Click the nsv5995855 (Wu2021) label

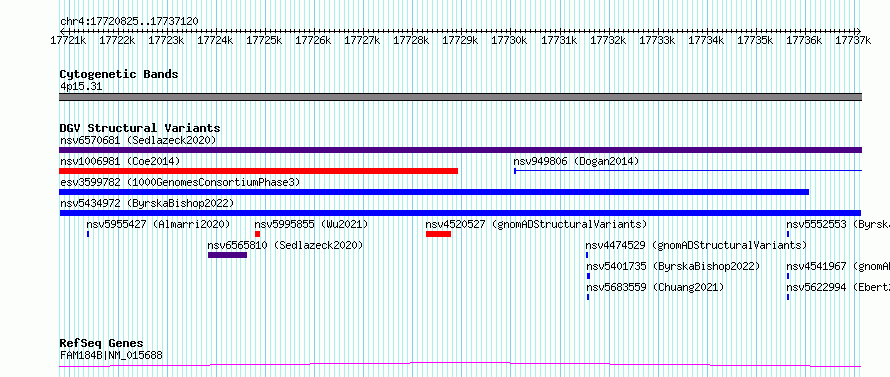click(312, 224)
